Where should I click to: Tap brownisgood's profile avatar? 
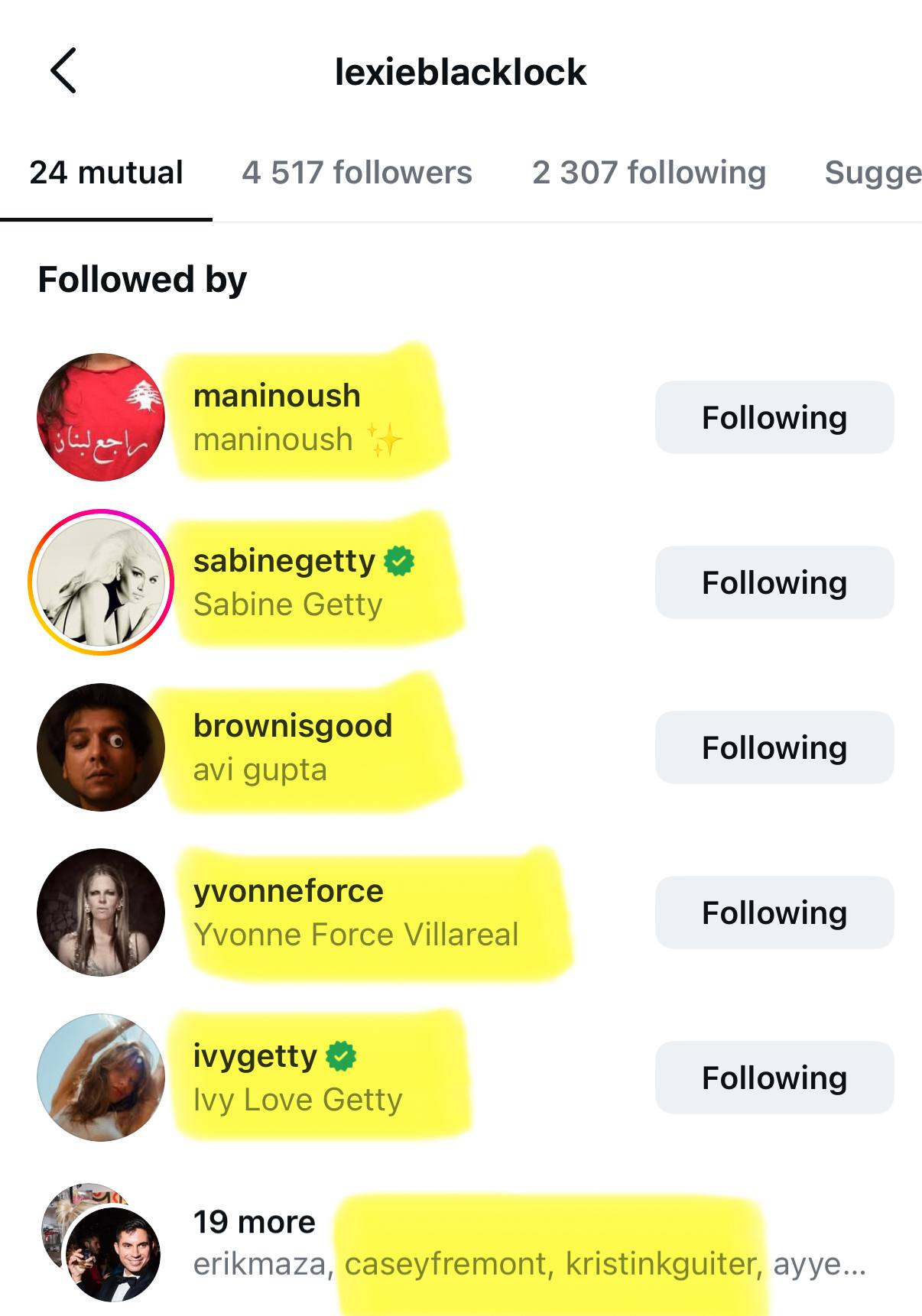(101, 747)
